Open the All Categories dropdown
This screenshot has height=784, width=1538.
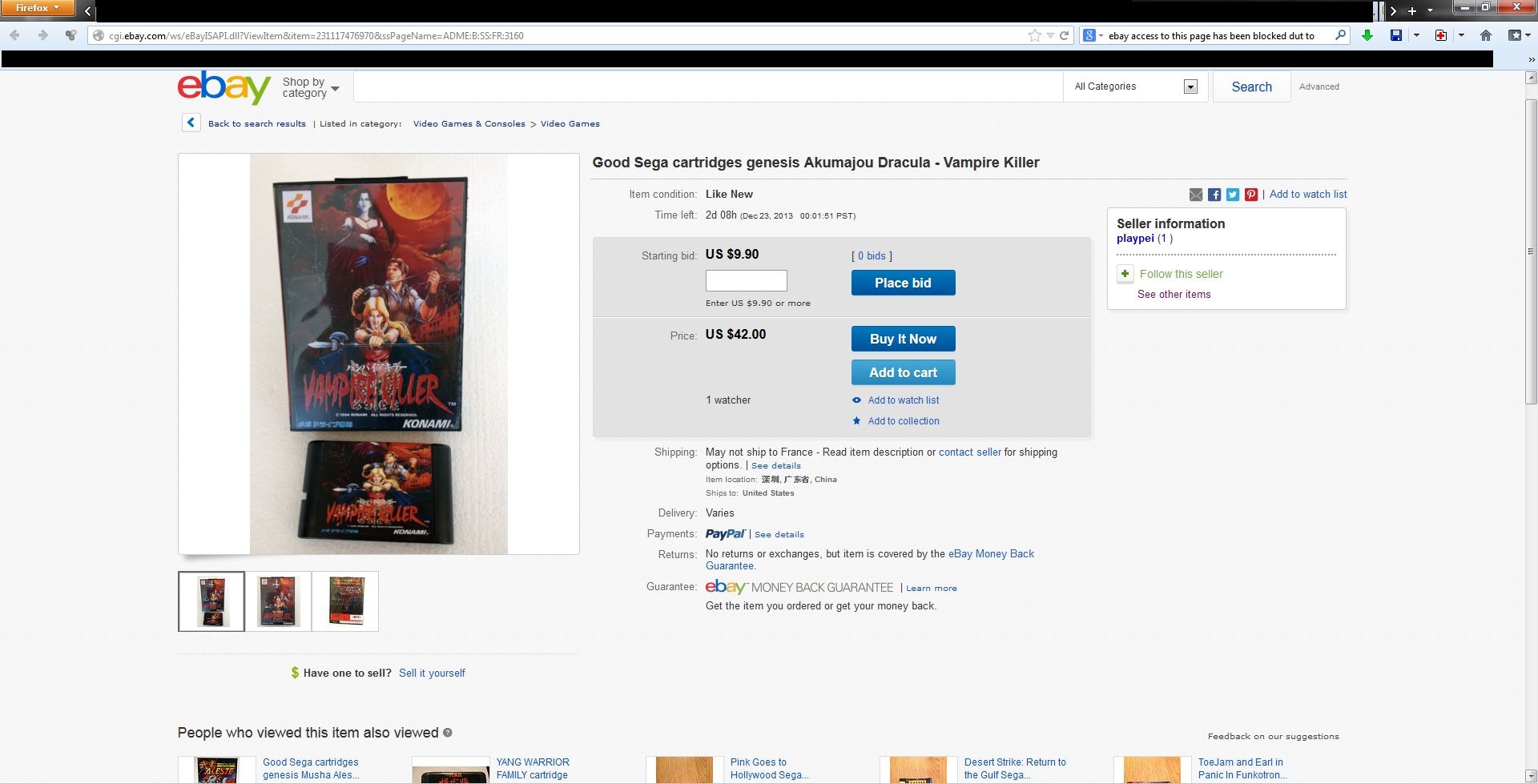(x=1136, y=86)
